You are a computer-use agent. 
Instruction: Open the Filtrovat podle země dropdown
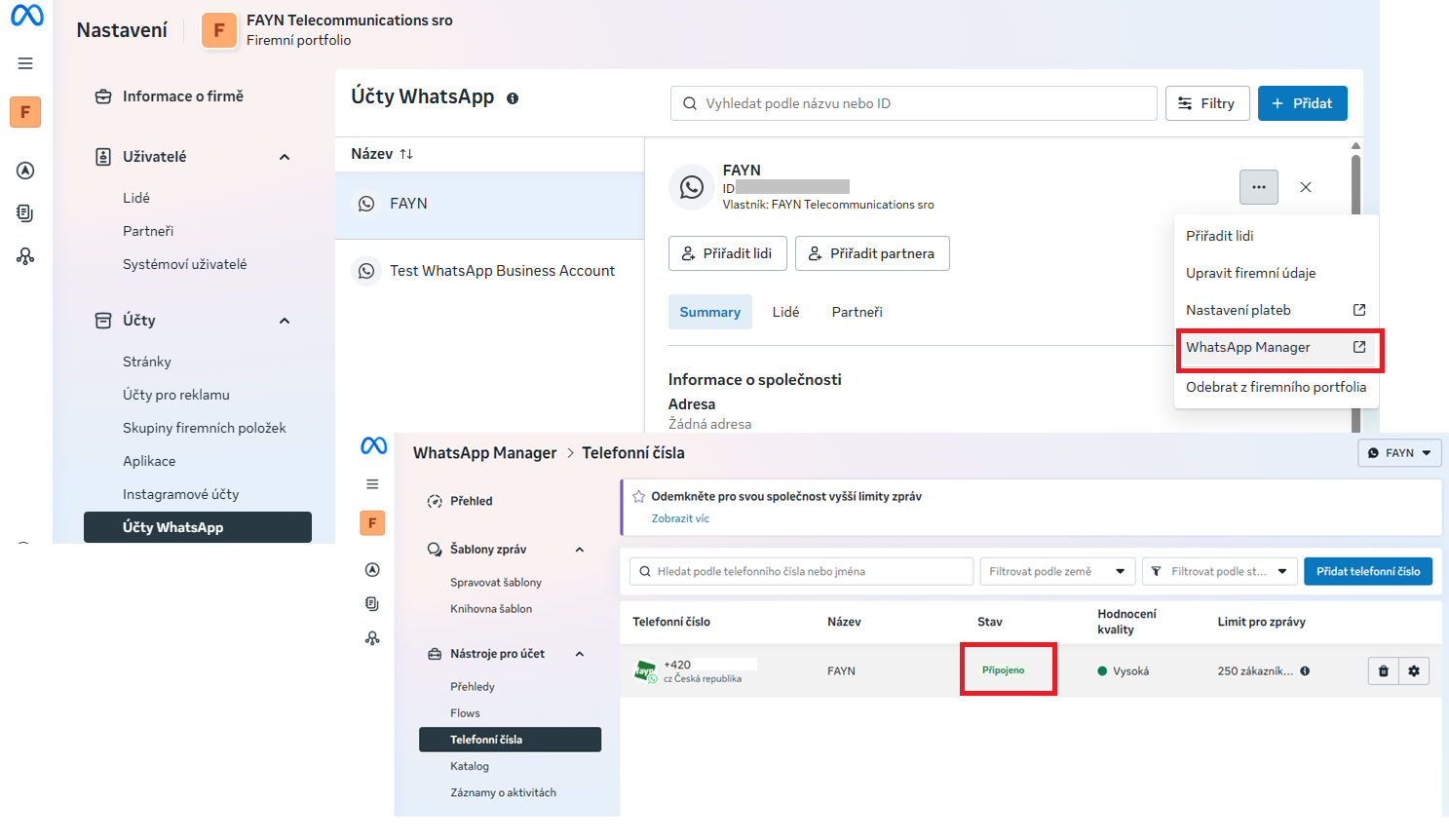coord(1056,571)
